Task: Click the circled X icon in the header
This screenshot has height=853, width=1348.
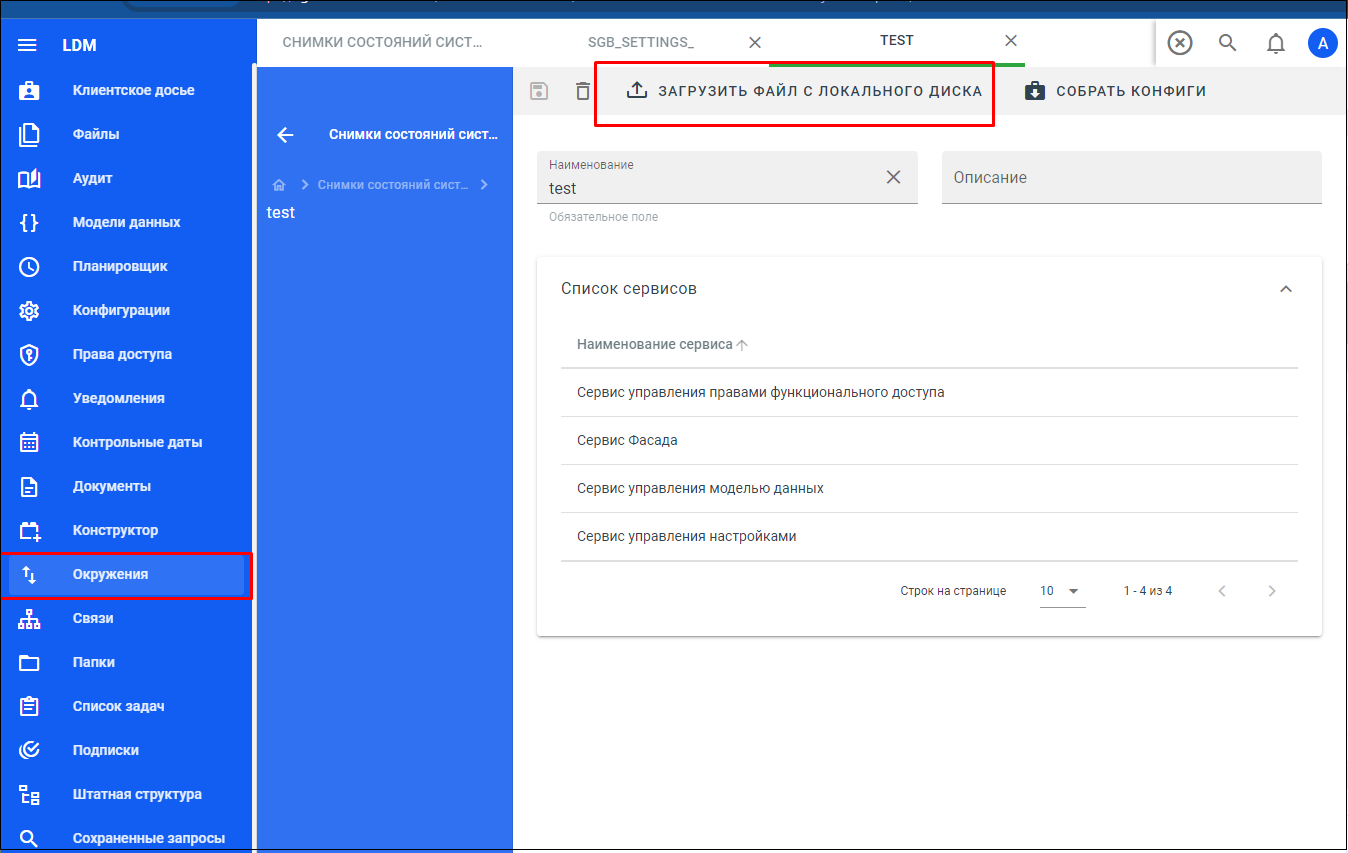Action: click(1180, 42)
